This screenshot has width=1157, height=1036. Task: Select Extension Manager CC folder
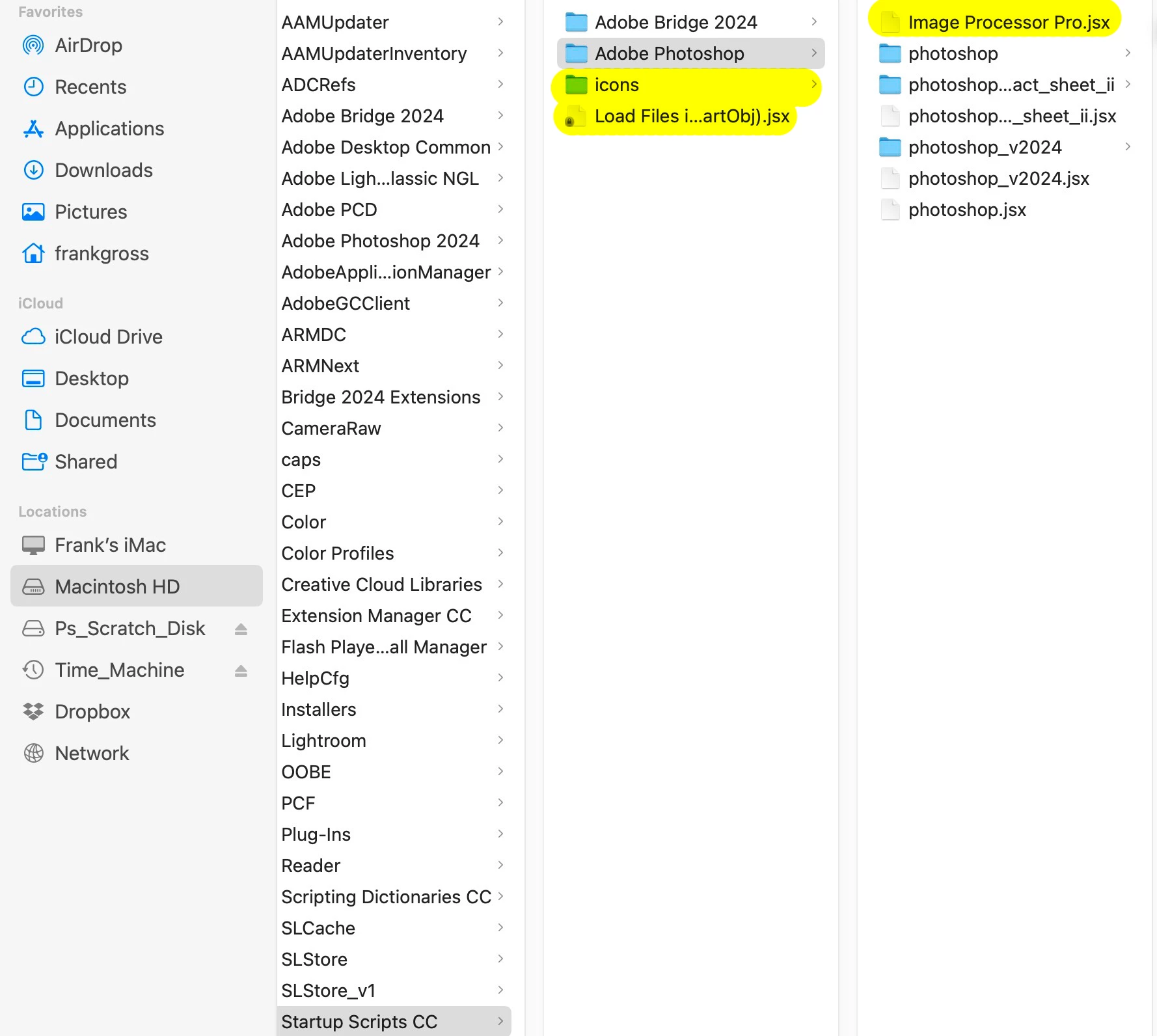tap(394, 616)
